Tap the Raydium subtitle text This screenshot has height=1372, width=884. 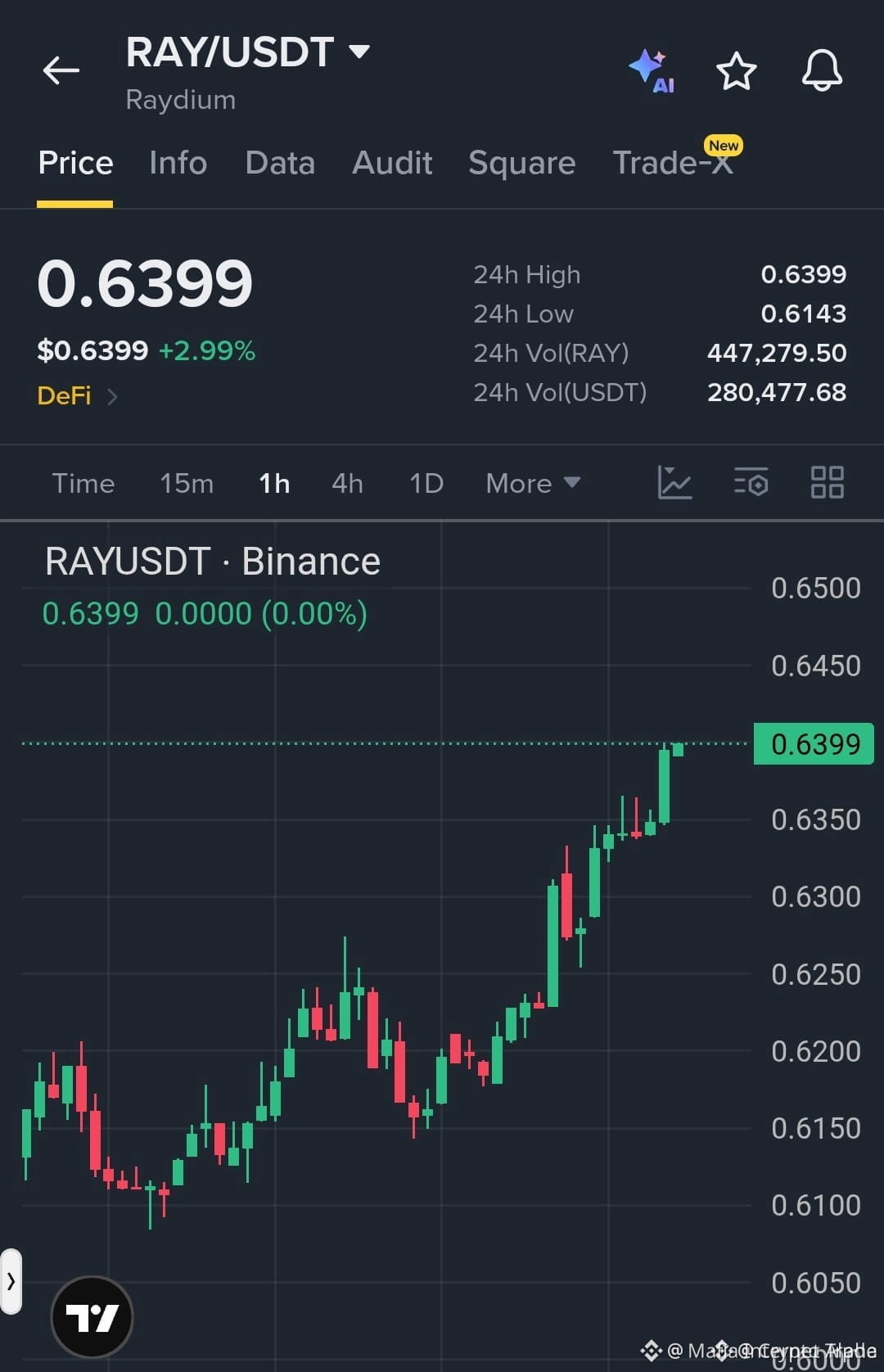coord(181,100)
